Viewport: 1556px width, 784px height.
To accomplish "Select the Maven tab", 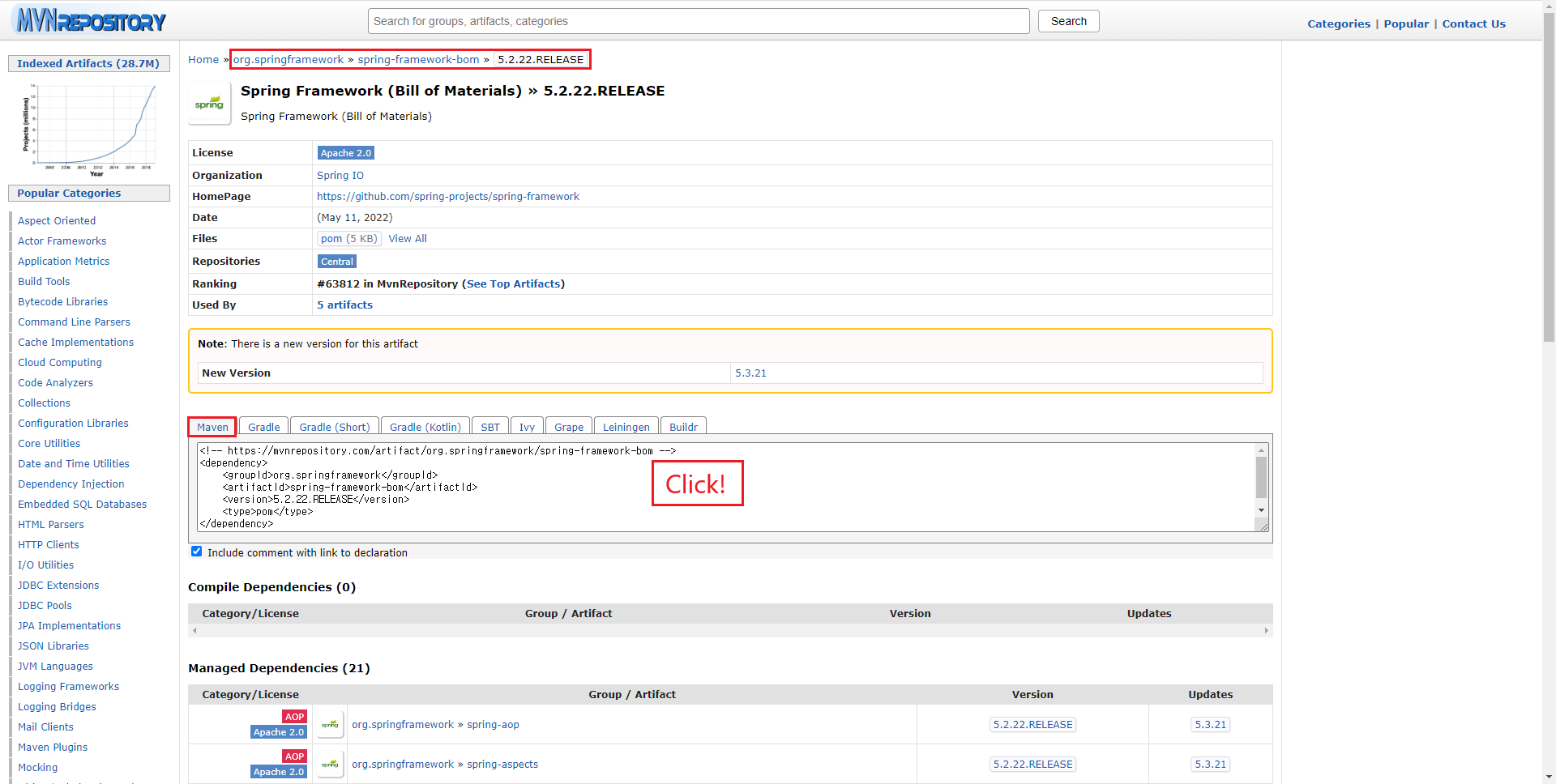I will click(212, 427).
